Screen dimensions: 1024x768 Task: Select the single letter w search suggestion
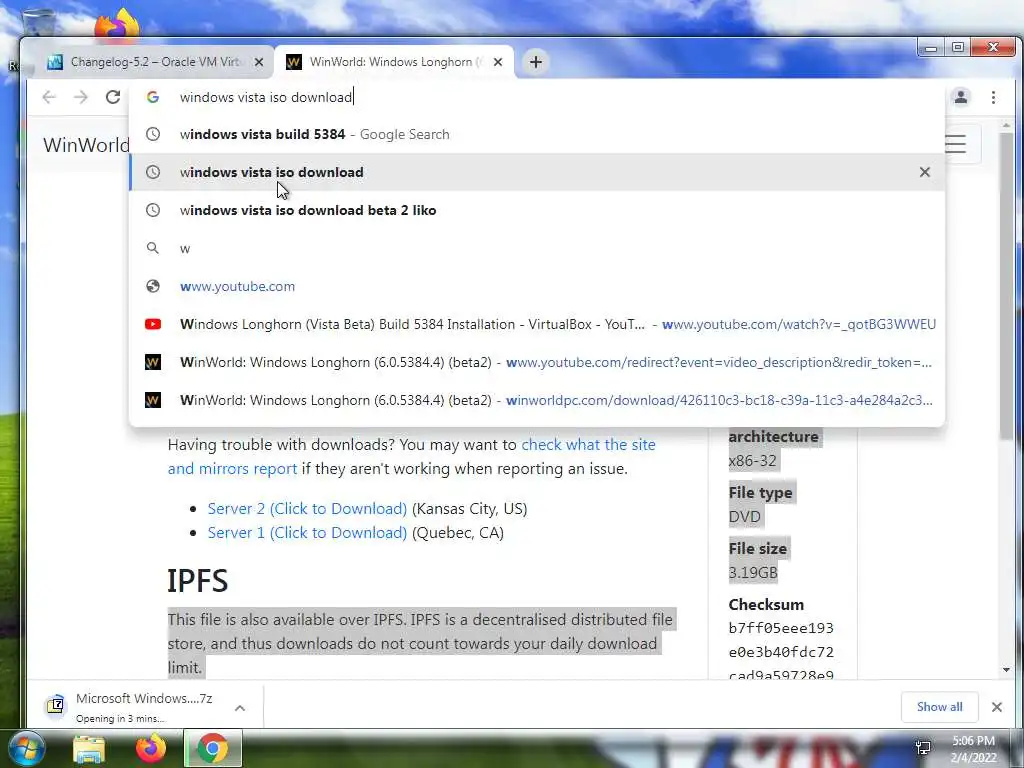(x=537, y=248)
